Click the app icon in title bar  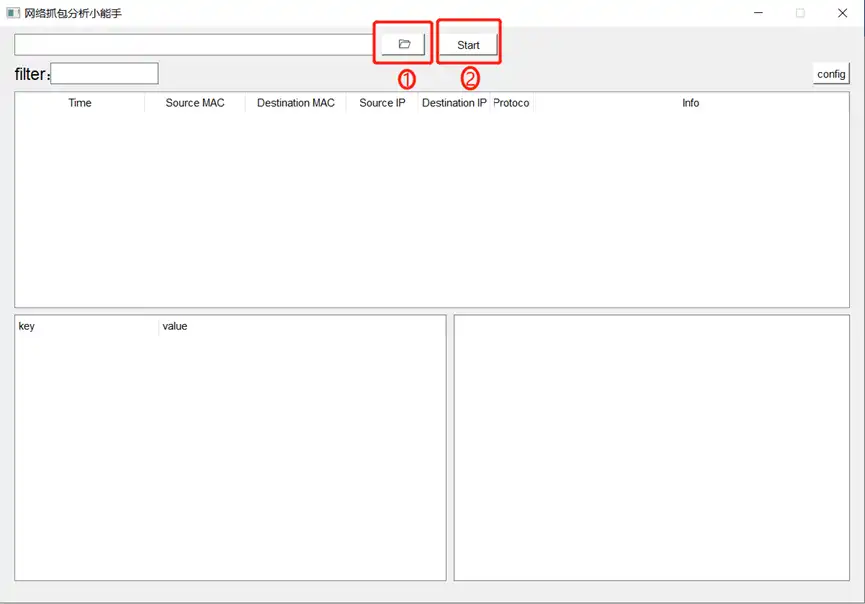tap(13, 13)
